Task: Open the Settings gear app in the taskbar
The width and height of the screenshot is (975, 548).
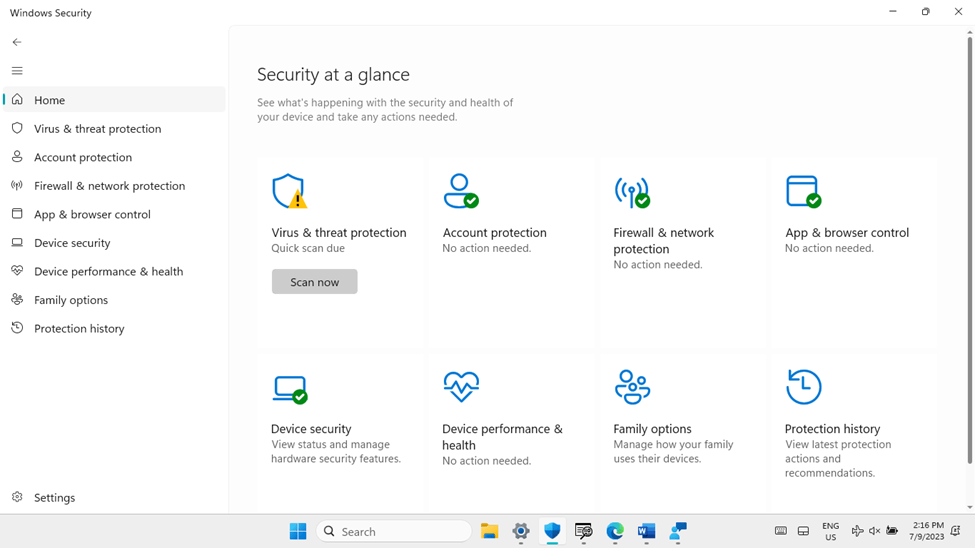Action: click(520, 531)
